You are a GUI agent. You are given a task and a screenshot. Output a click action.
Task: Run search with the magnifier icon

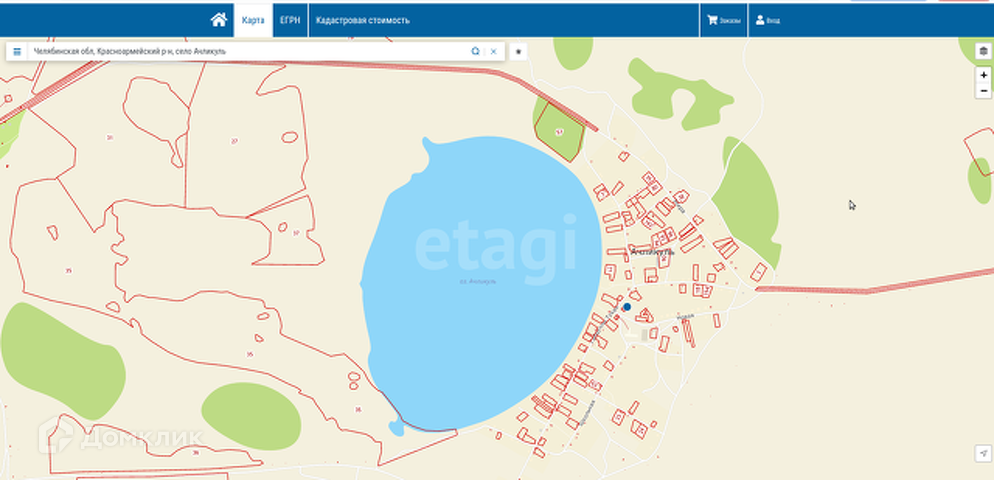pos(475,51)
